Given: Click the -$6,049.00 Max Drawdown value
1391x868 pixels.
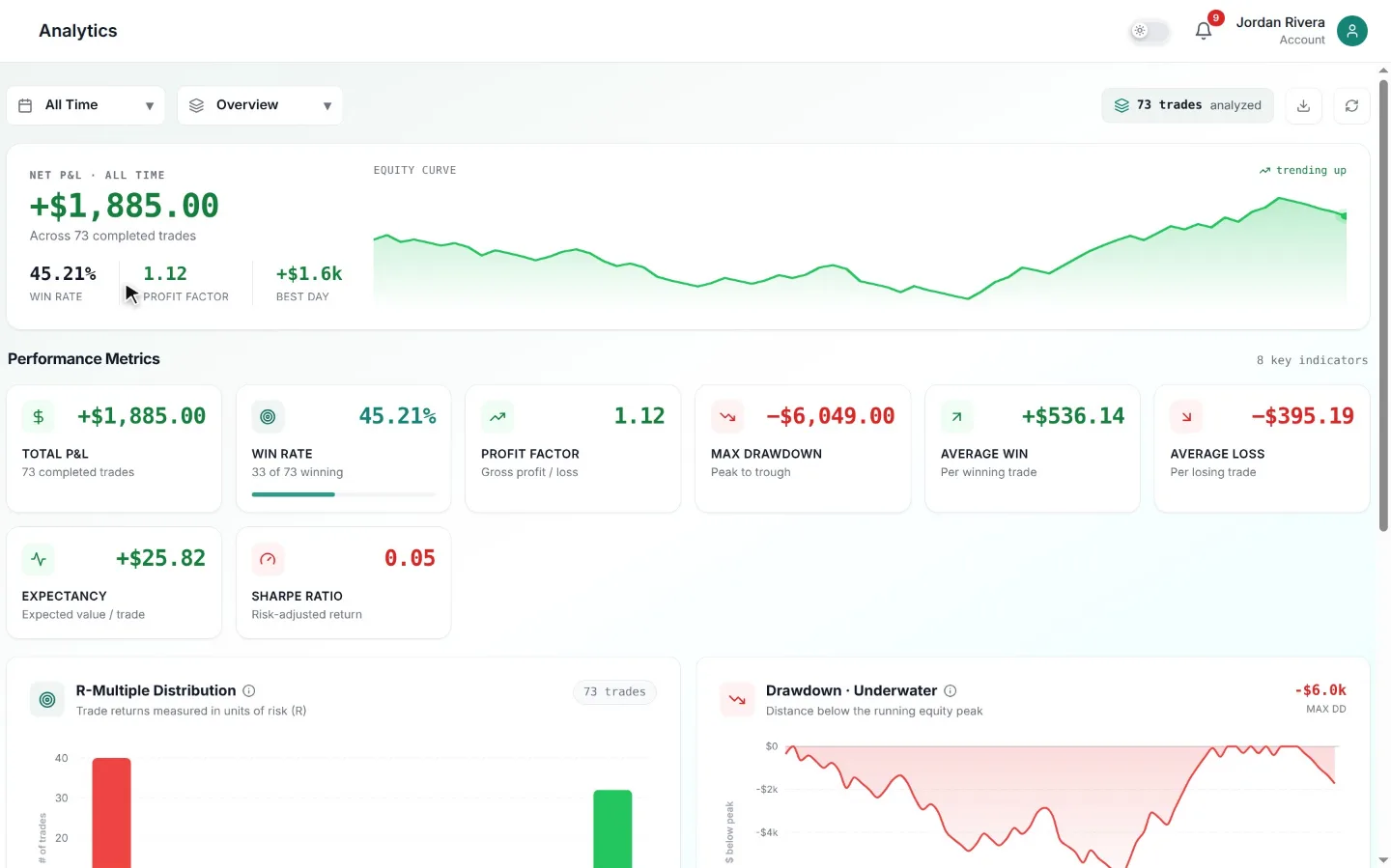Looking at the screenshot, I should point(831,416).
